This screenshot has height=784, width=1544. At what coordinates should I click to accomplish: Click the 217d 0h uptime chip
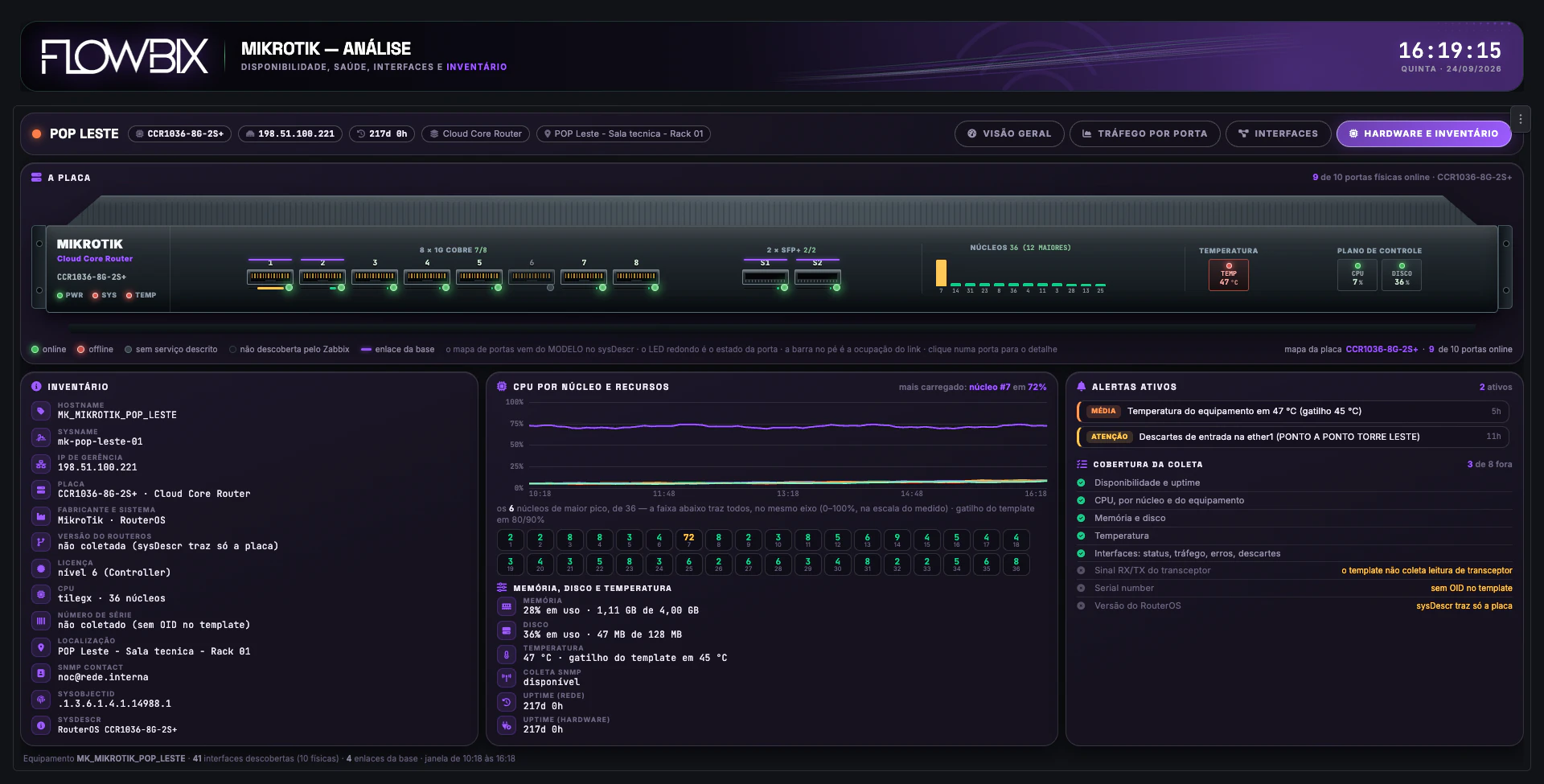click(x=382, y=133)
